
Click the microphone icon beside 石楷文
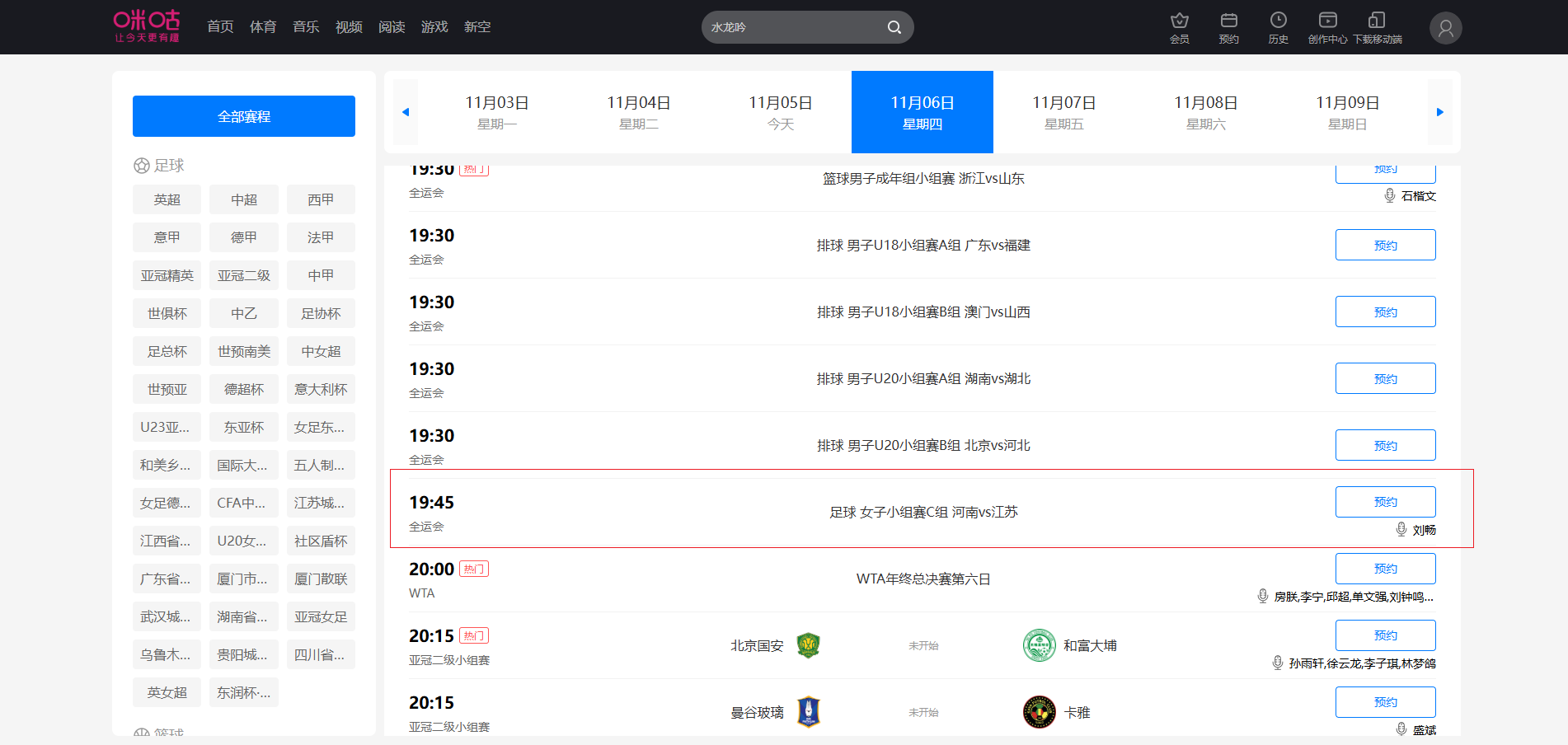1390,195
